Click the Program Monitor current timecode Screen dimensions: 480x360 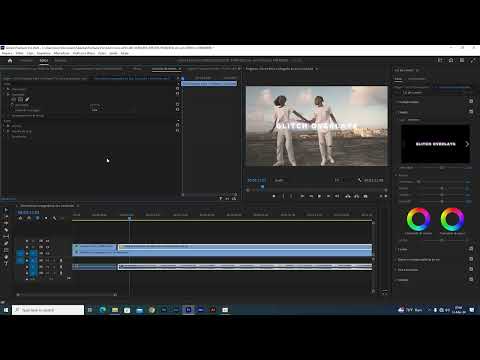[x=256, y=180]
